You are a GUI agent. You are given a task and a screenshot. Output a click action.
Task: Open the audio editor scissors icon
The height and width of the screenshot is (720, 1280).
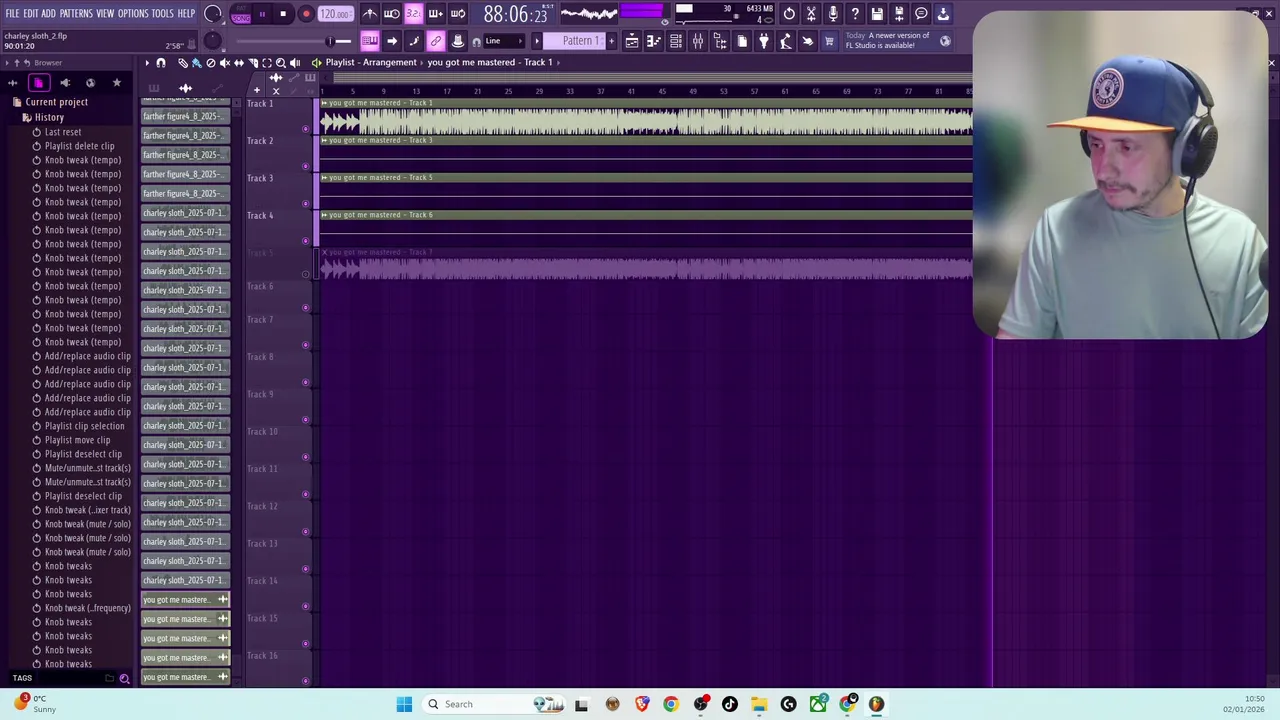click(x=811, y=14)
